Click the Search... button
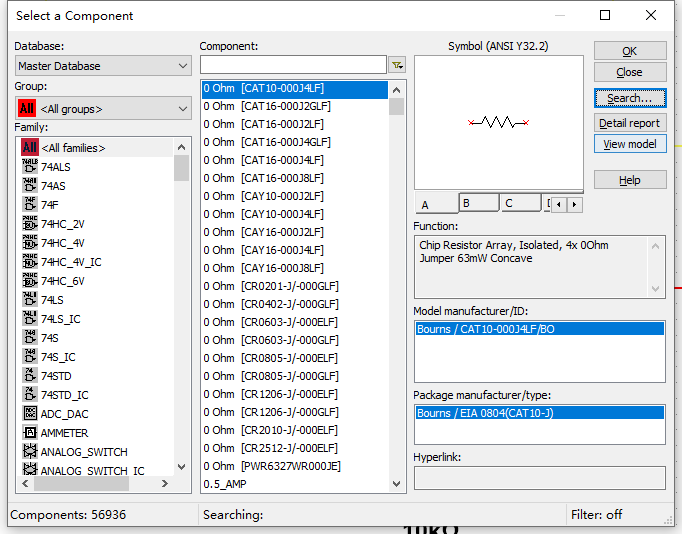Image resolution: width=682 pixels, height=534 pixels. tap(629, 98)
